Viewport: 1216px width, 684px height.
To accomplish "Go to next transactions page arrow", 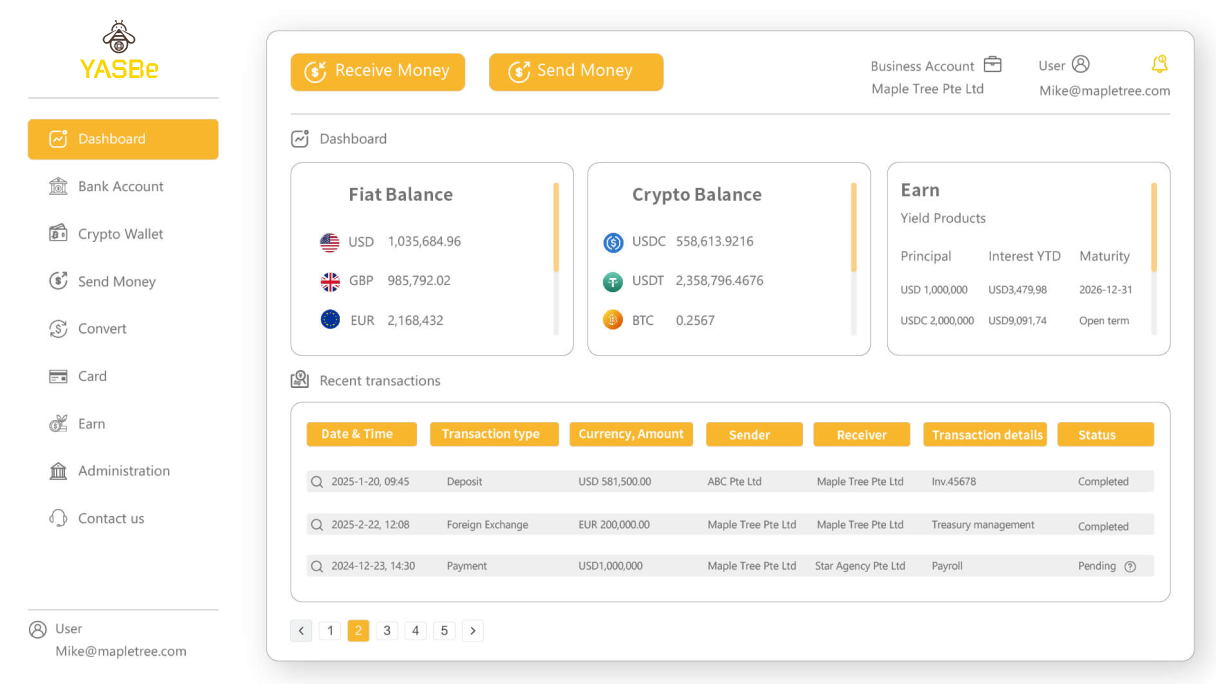I will pyautogui.click(x=473, y=631).
